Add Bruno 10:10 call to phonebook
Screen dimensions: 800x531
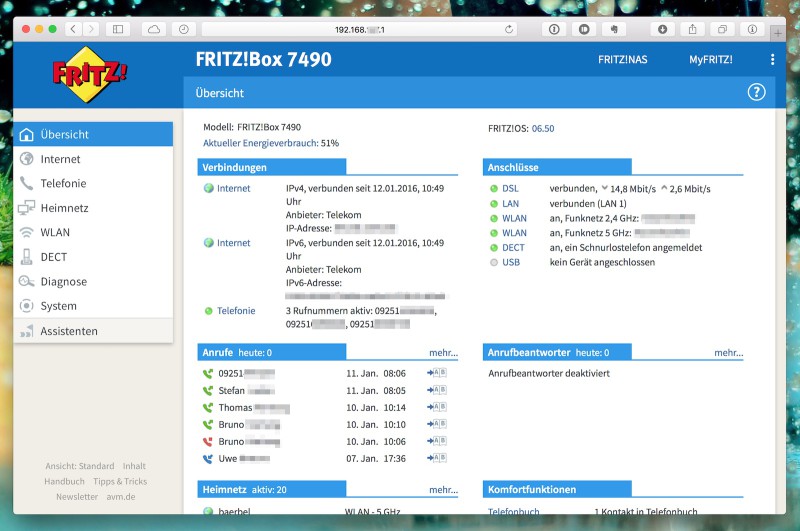tap(437, 424)
